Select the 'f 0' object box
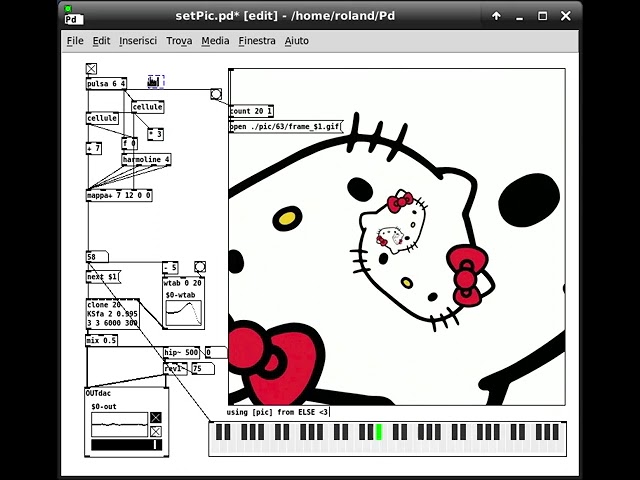 [x=129, y=144]
